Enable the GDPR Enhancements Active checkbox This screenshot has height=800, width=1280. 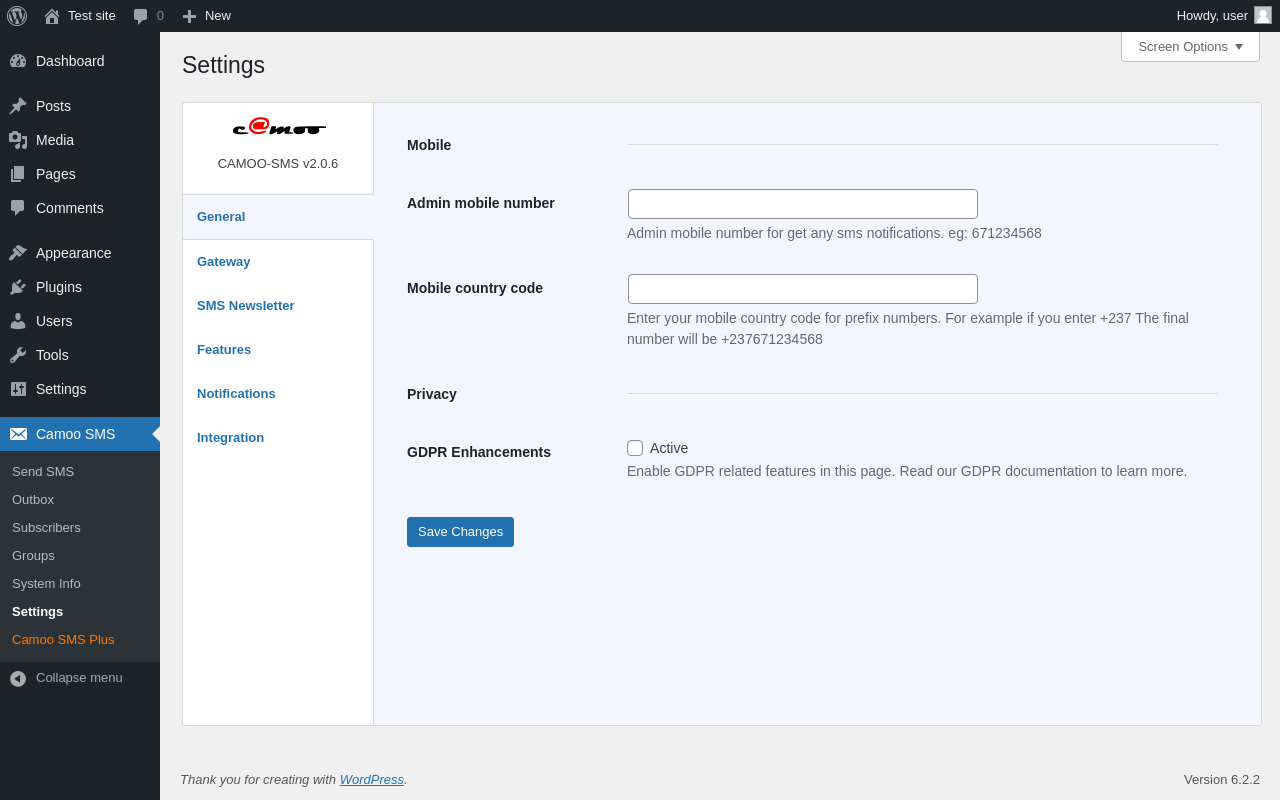(x=635, y=448)
